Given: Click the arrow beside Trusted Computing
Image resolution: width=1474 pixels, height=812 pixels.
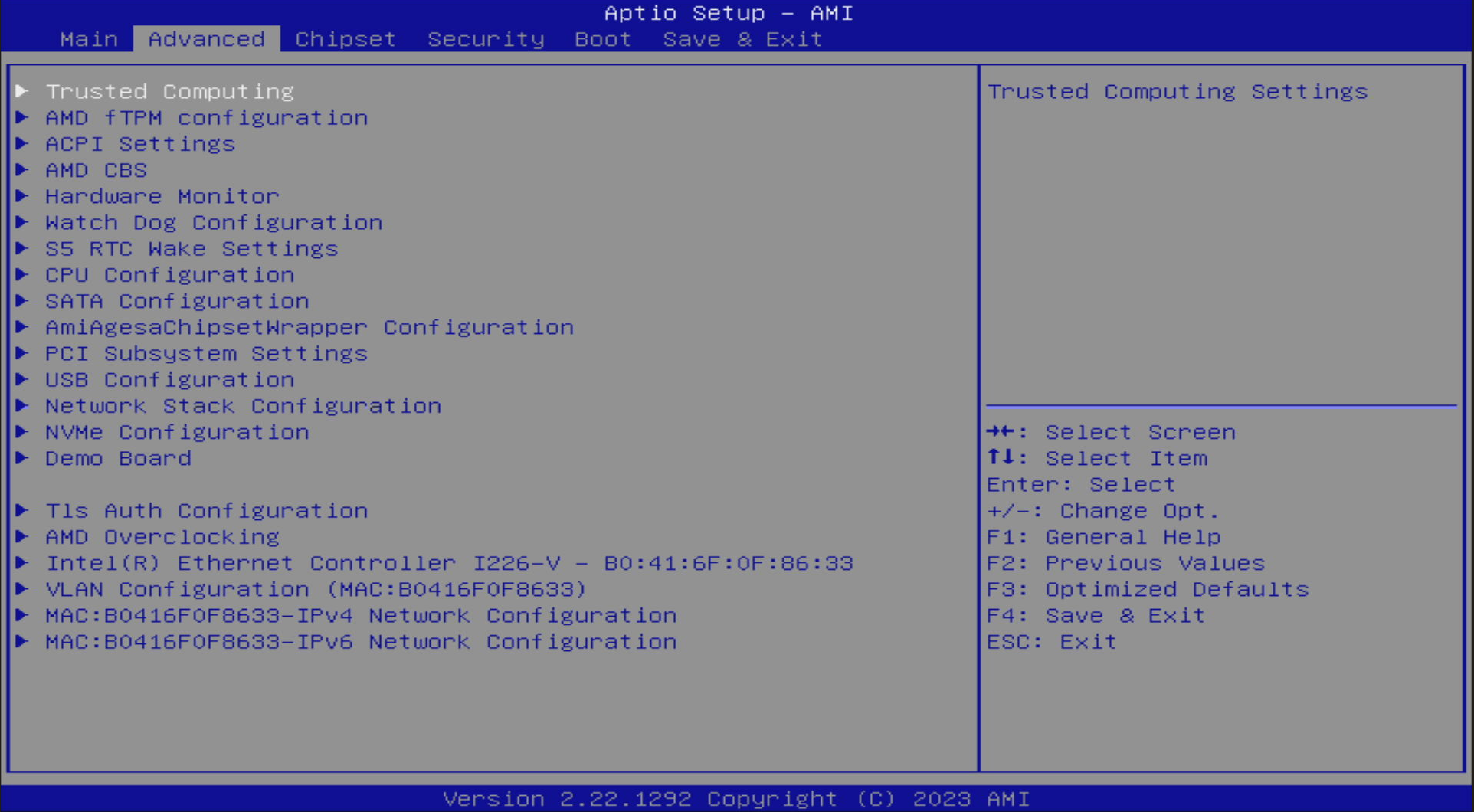Looking at the screenshot, I should pyautogui.click(x=22, y=91).
